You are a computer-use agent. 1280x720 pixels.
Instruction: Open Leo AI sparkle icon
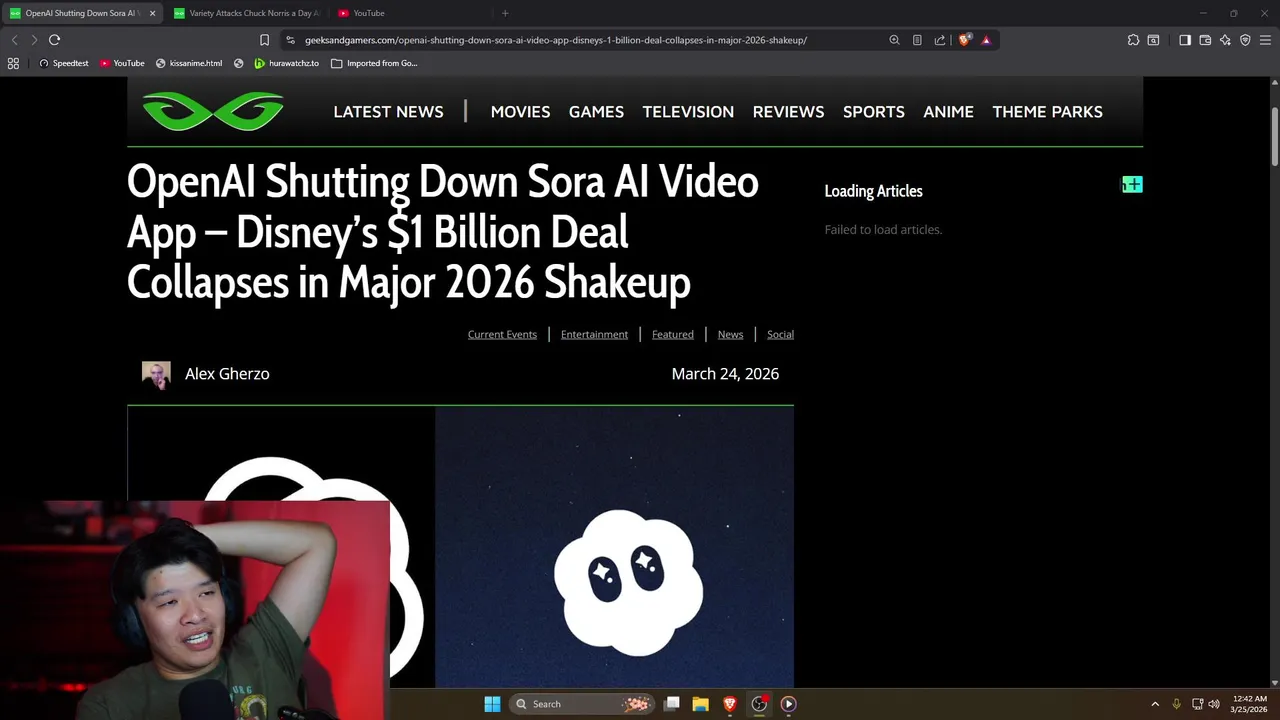(x=1225, y=40)
